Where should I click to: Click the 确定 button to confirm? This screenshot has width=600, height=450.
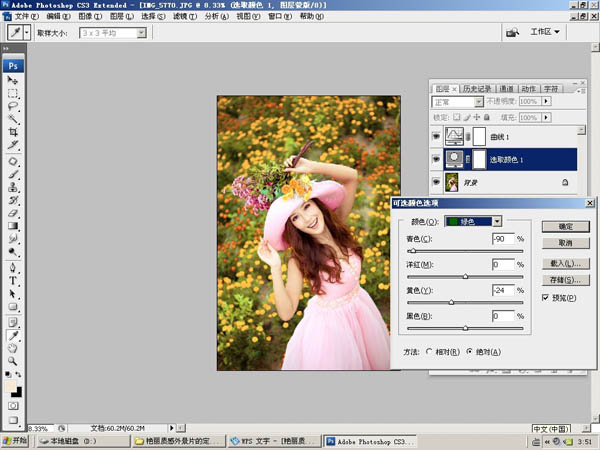tap(565, 227)
